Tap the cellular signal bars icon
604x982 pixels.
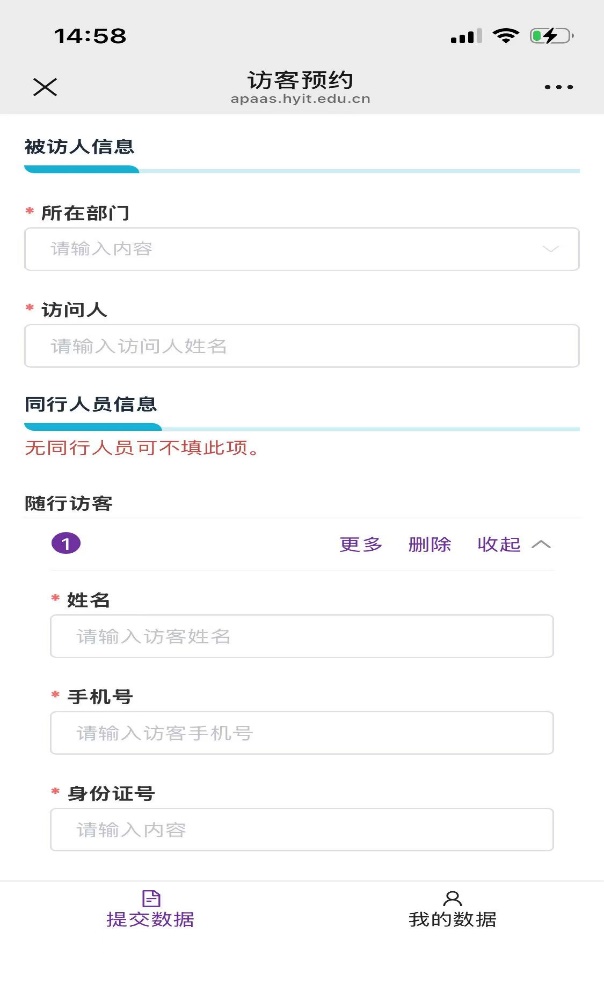tap(466, 37)
